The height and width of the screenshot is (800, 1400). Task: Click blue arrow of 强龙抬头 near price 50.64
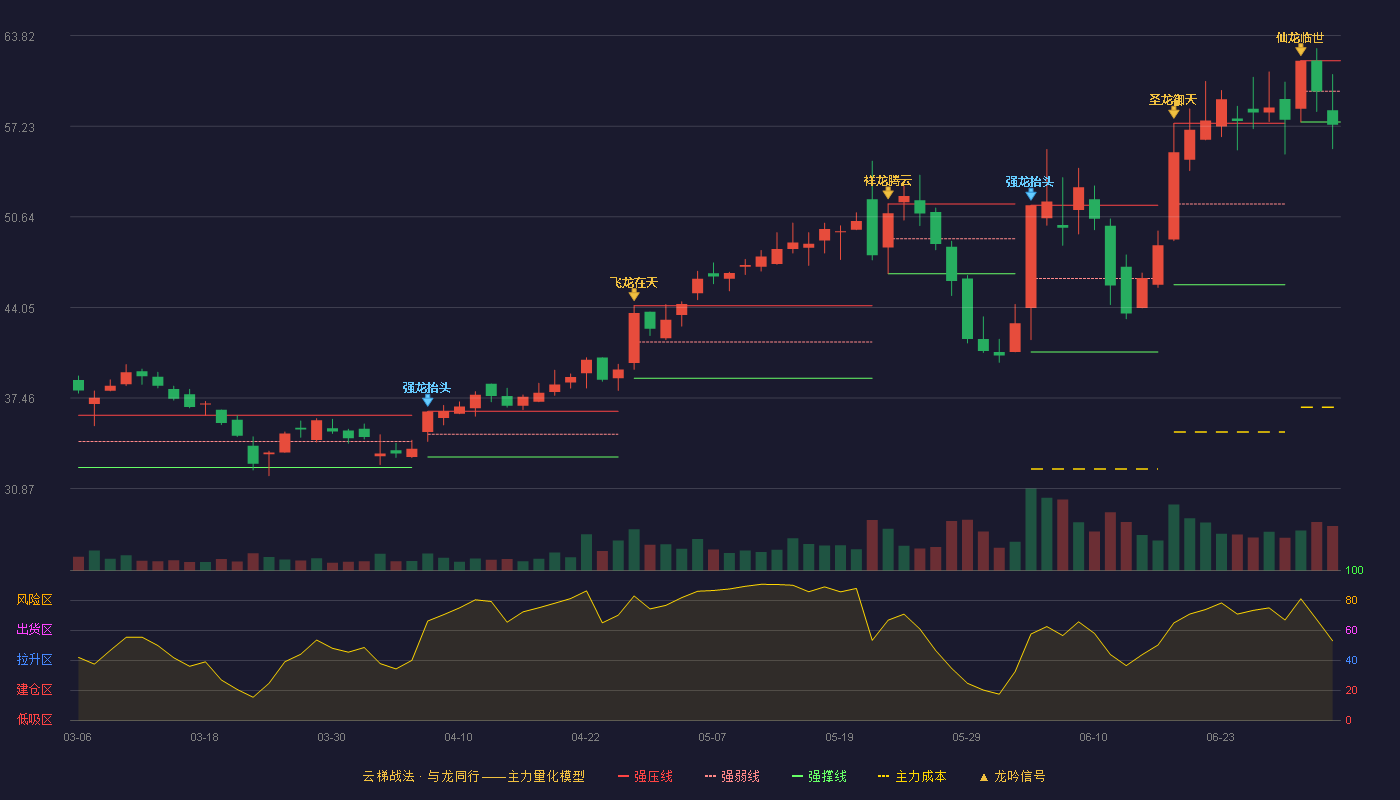pos(1031,194)
